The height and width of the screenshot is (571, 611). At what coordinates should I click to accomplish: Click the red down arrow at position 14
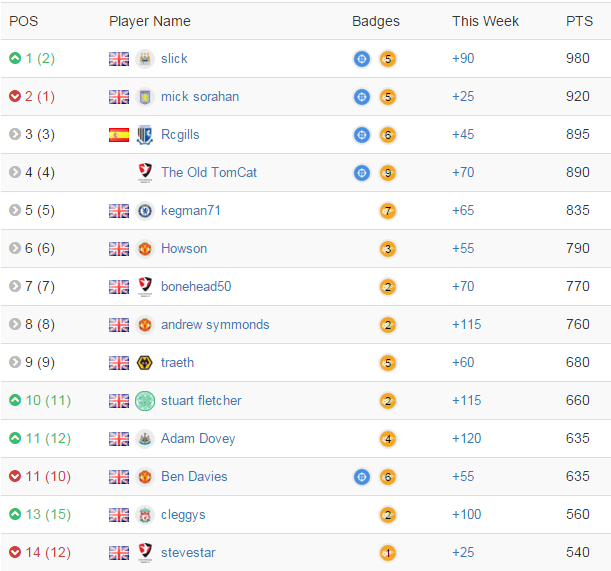[15, 552]
